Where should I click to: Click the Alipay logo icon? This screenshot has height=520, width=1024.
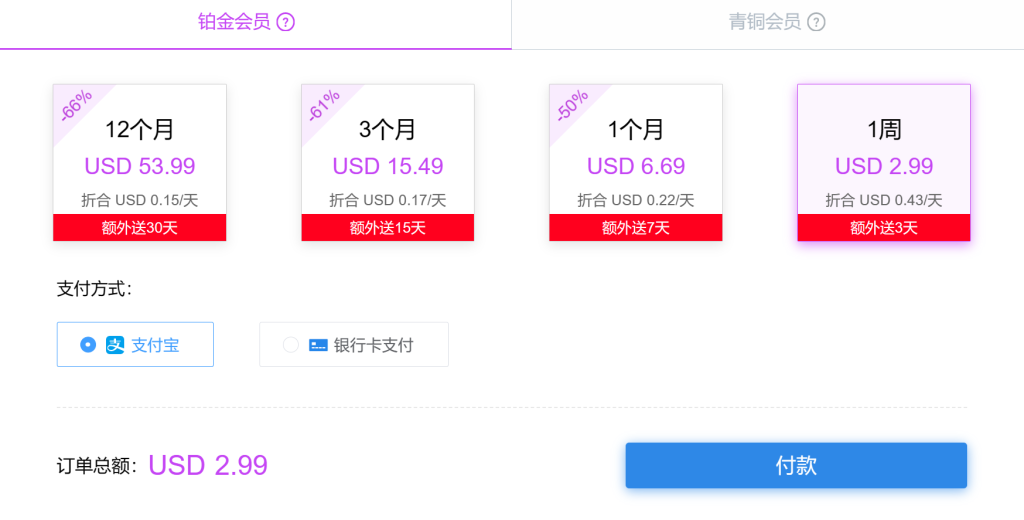click(x=115, y=345)
